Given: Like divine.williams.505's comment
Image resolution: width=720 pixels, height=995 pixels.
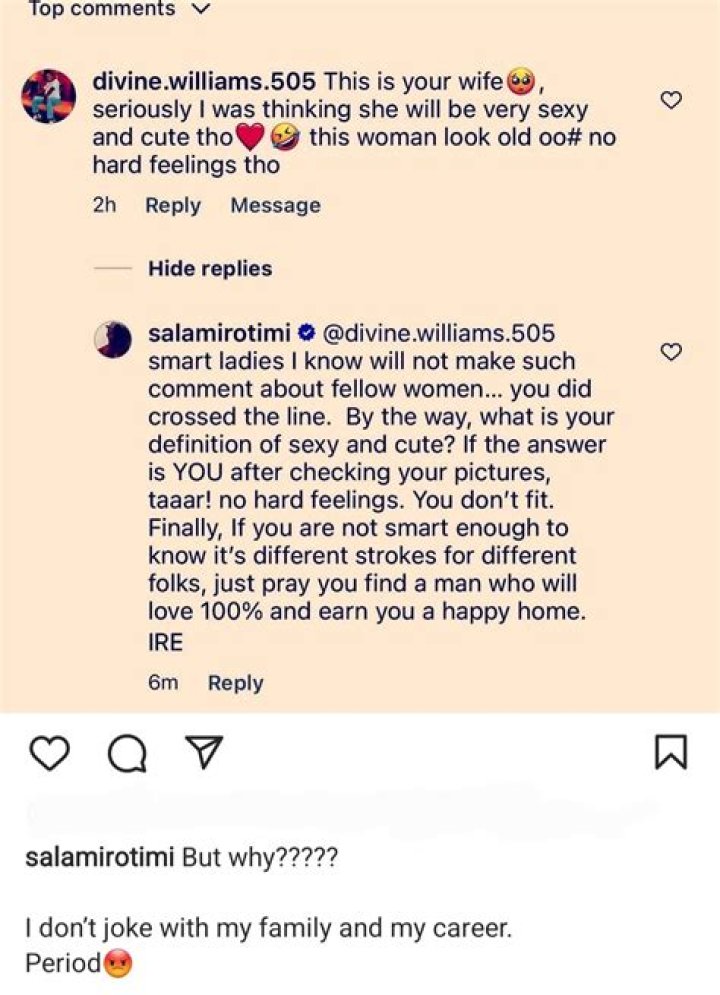Looking at the screenshot, I should (673, 100).
